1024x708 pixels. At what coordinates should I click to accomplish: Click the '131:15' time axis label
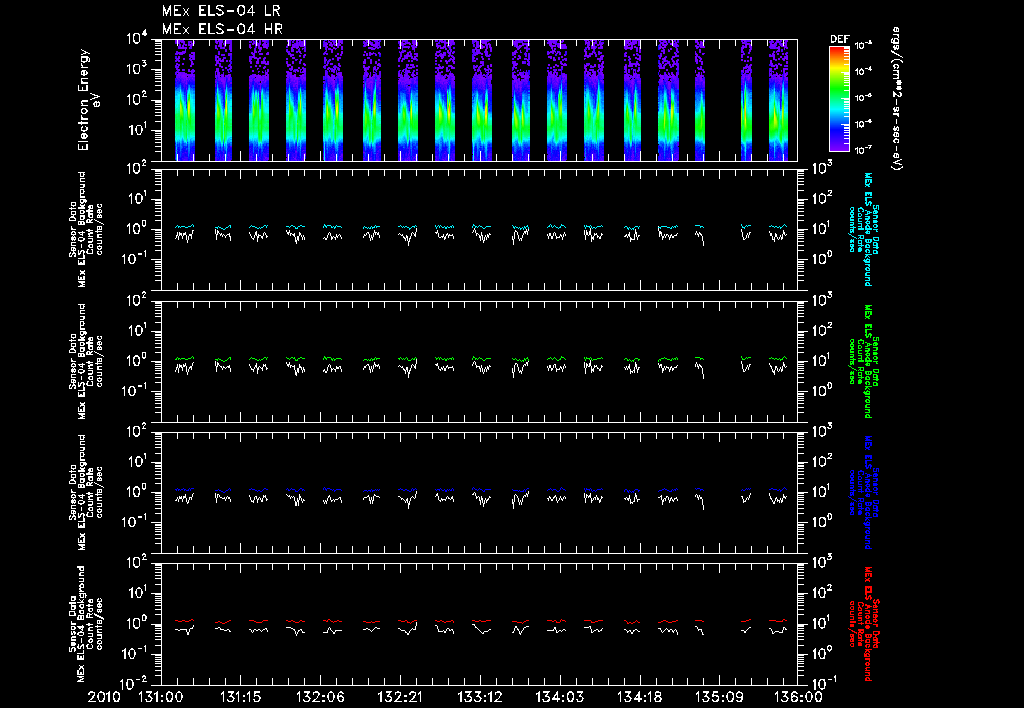[x=240, y=697]
